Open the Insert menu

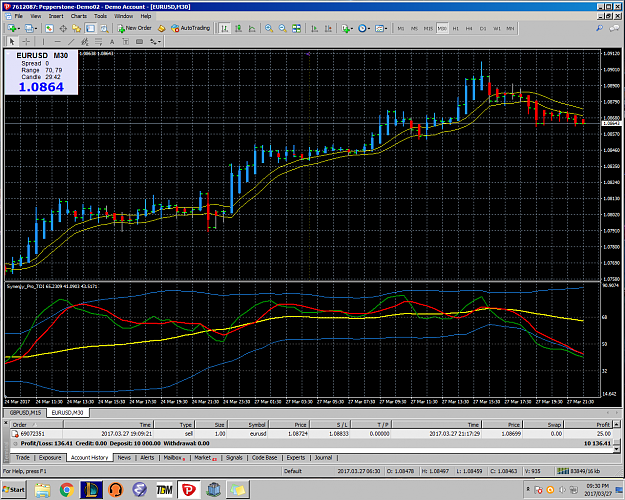56,16
